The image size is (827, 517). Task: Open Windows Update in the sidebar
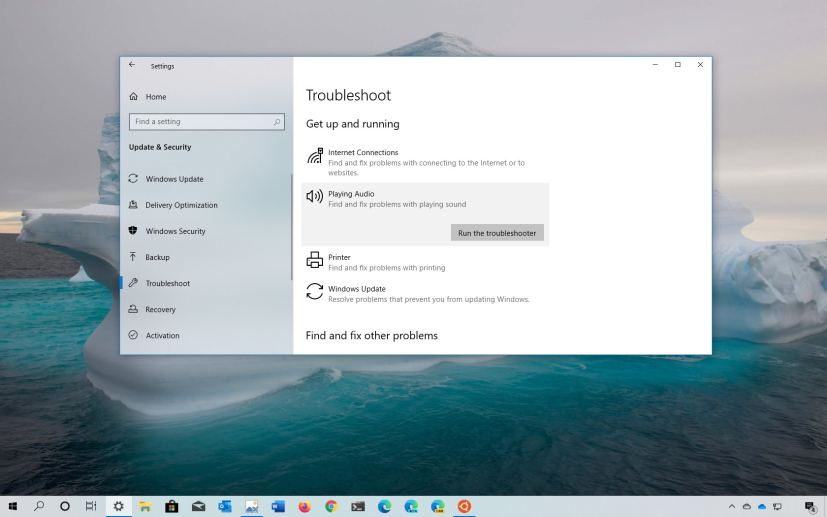174,179
